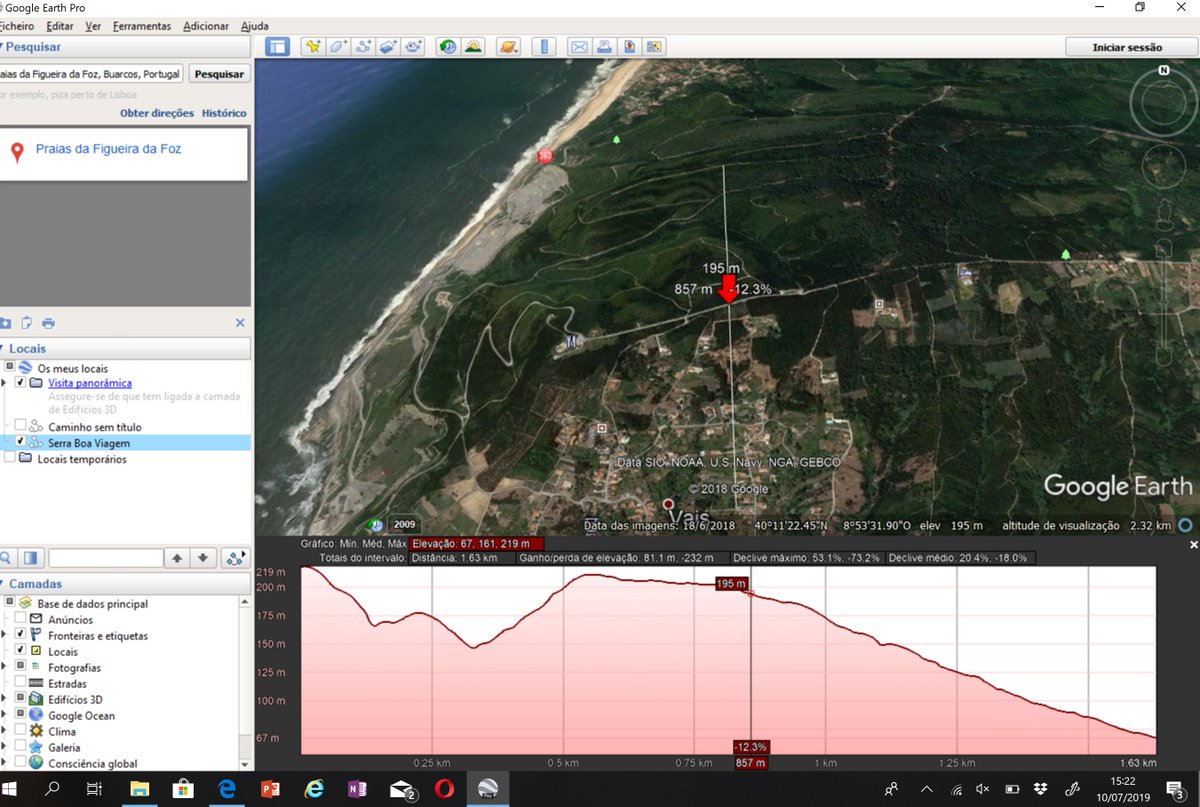The width and height of the screenshot is (1200, 807).
Task: Click the Email envelope toolbar icon
Action: click(579, 46)
